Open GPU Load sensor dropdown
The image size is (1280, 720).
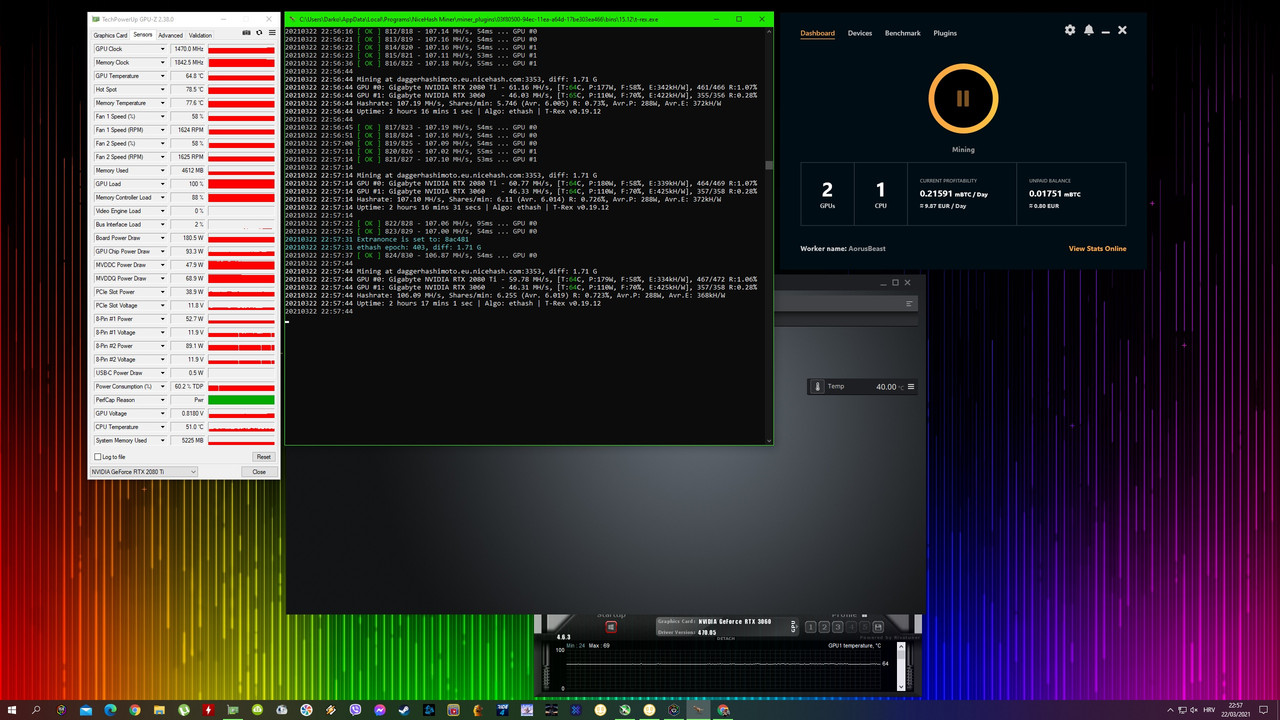(x=163, y=184)
